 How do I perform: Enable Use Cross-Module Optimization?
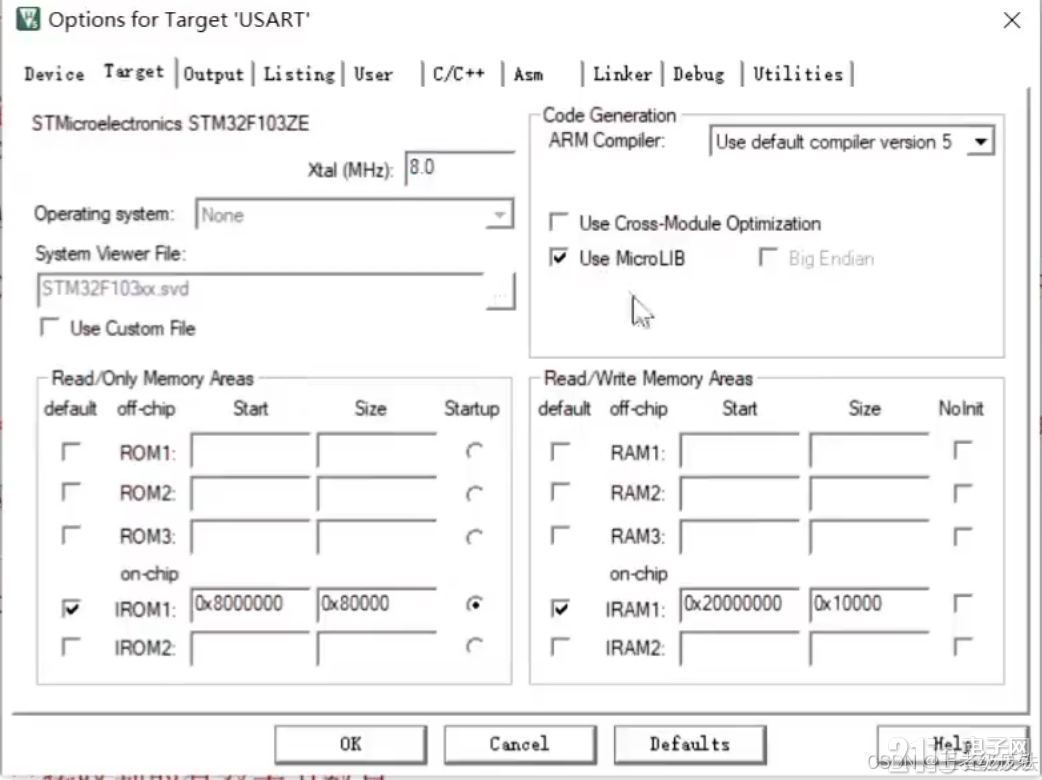point(559,222)
